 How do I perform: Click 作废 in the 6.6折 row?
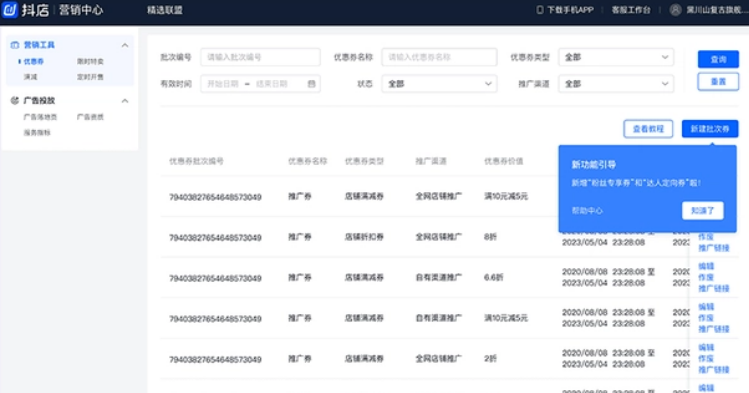(x=706, y=277)
